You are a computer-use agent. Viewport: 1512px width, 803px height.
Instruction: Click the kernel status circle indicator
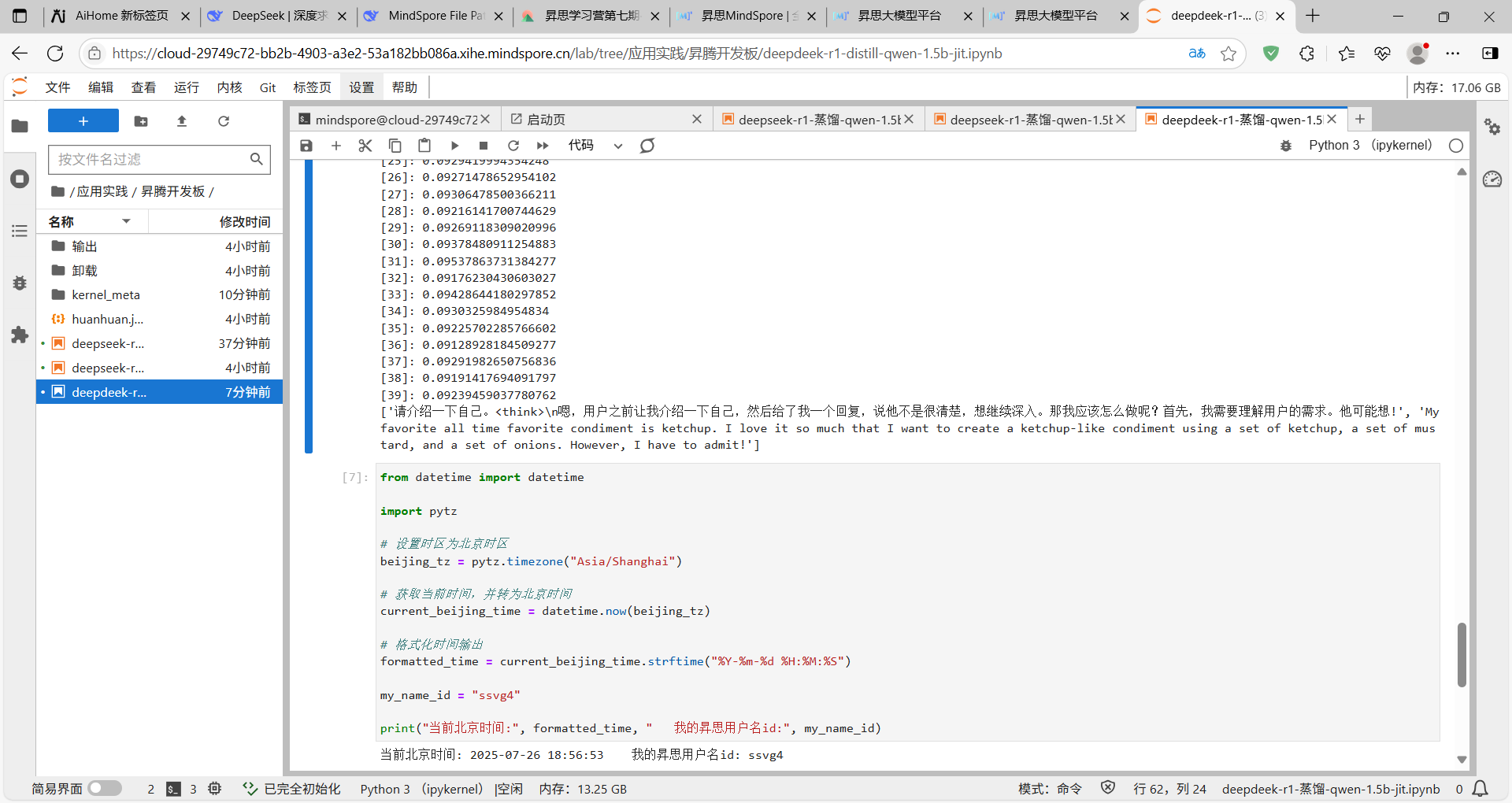[x=1456, y=146]
